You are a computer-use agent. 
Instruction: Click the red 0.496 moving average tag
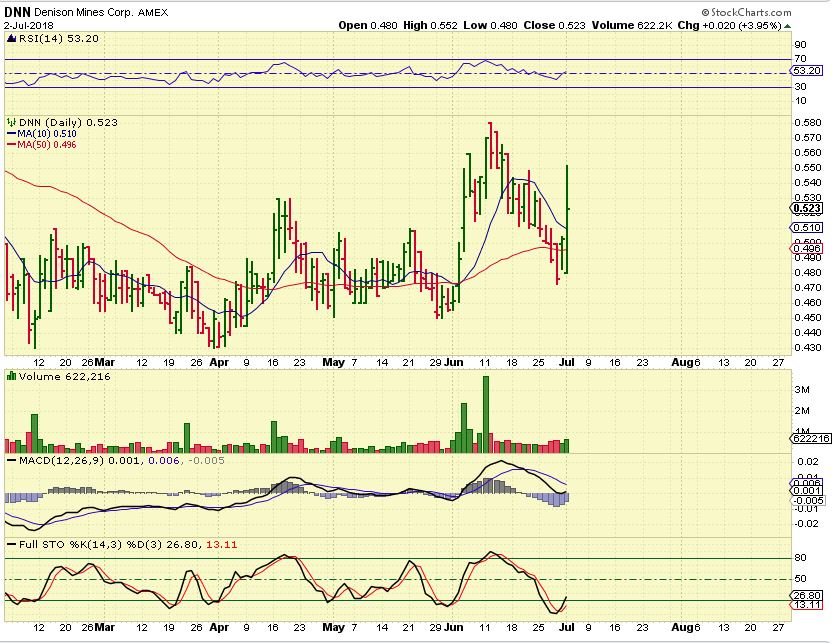806,248
